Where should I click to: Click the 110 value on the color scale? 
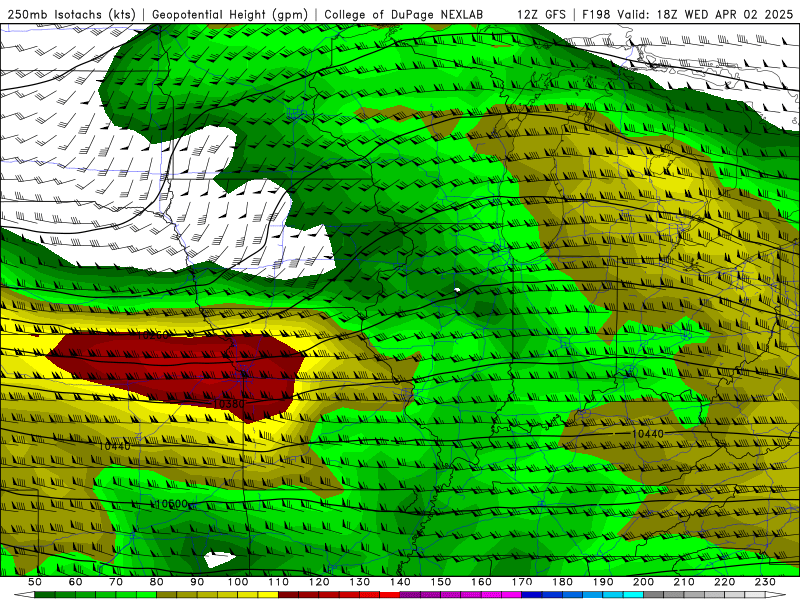[x=279, y=582]
